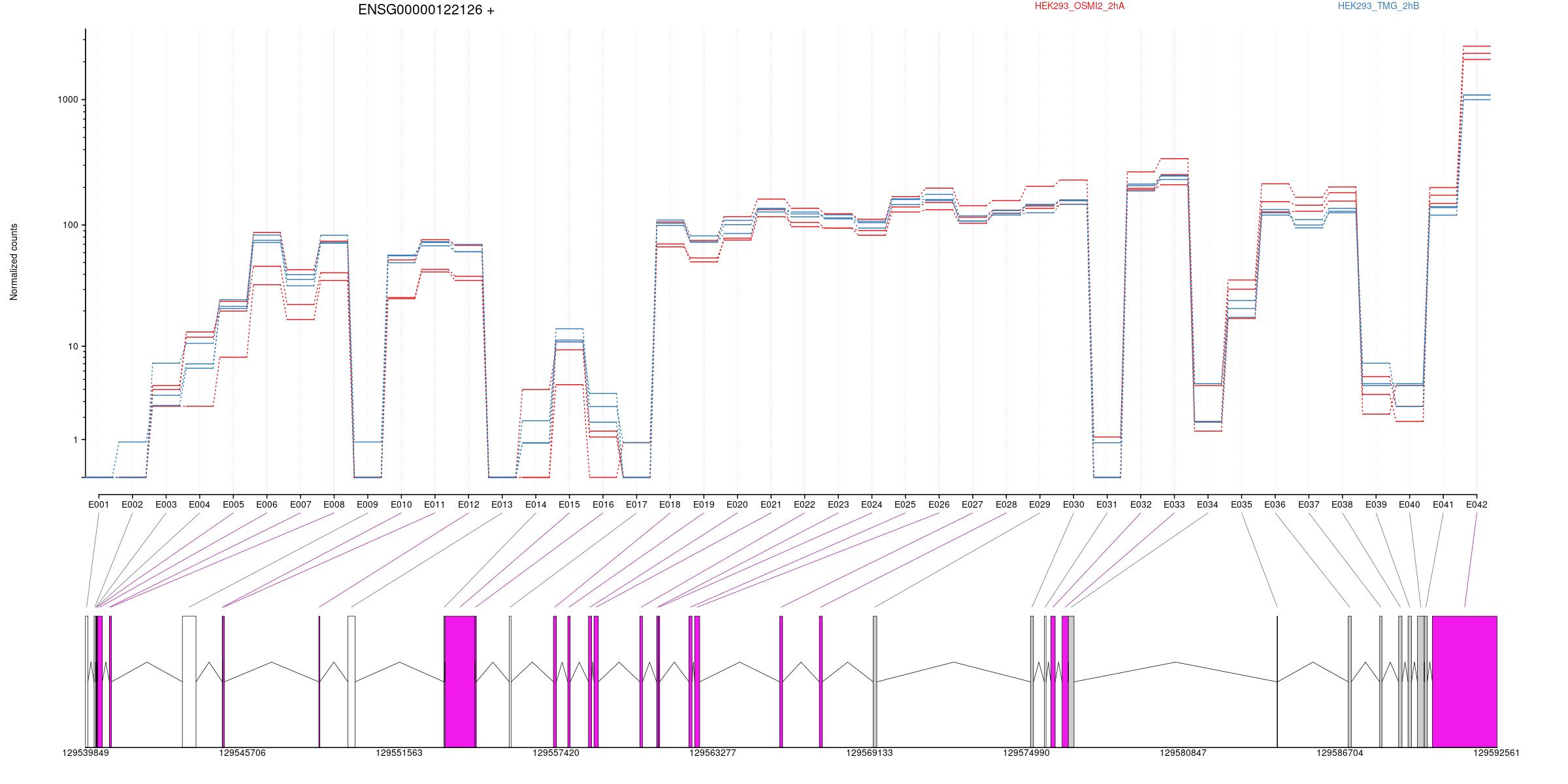Select exon label E003
Image resolution: width=1568 pixels, height=784 pixels.
[166, 504]
